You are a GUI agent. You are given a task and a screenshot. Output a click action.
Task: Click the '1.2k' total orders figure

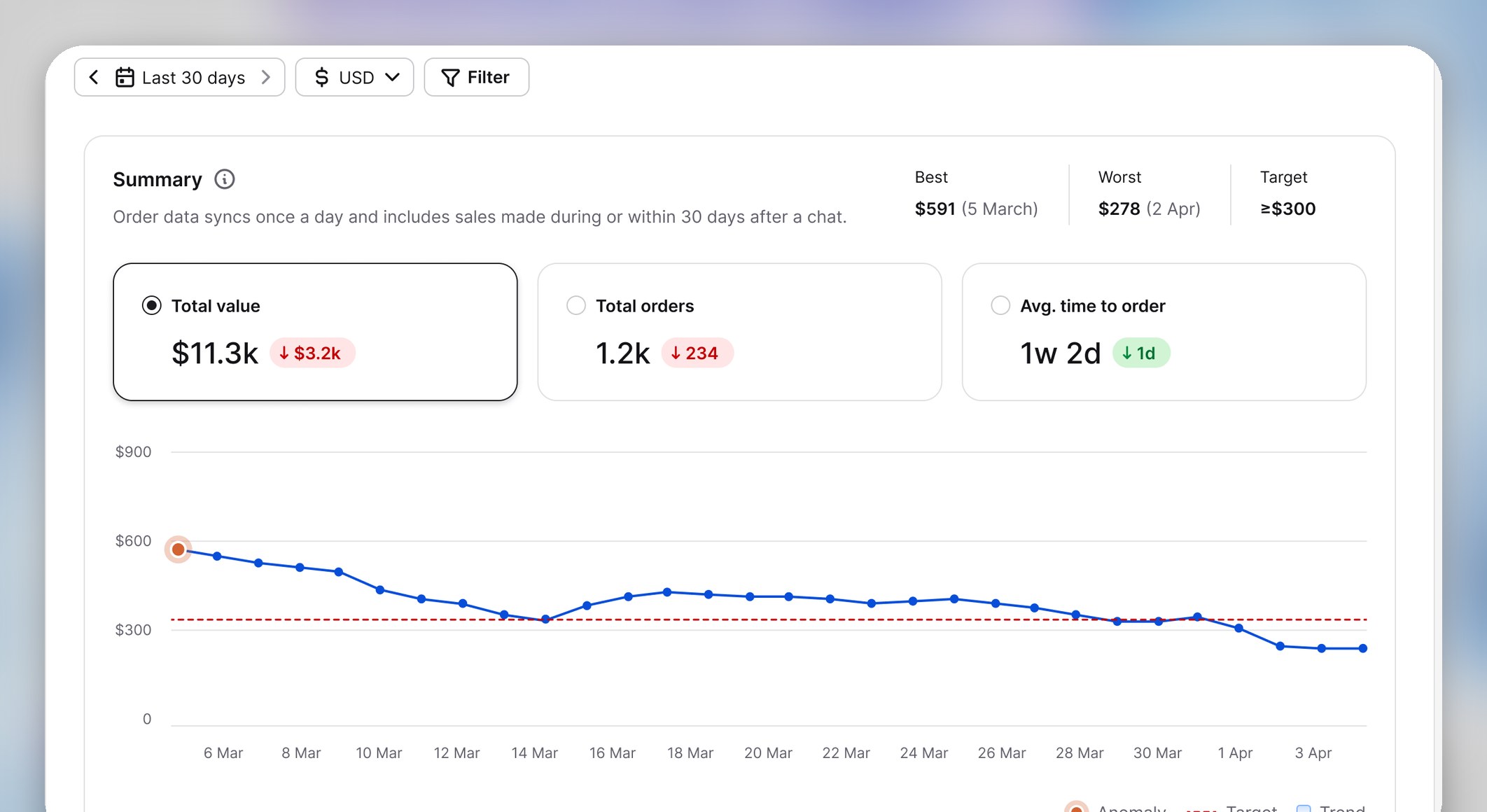pyautogui.click(x=622, y=353)
